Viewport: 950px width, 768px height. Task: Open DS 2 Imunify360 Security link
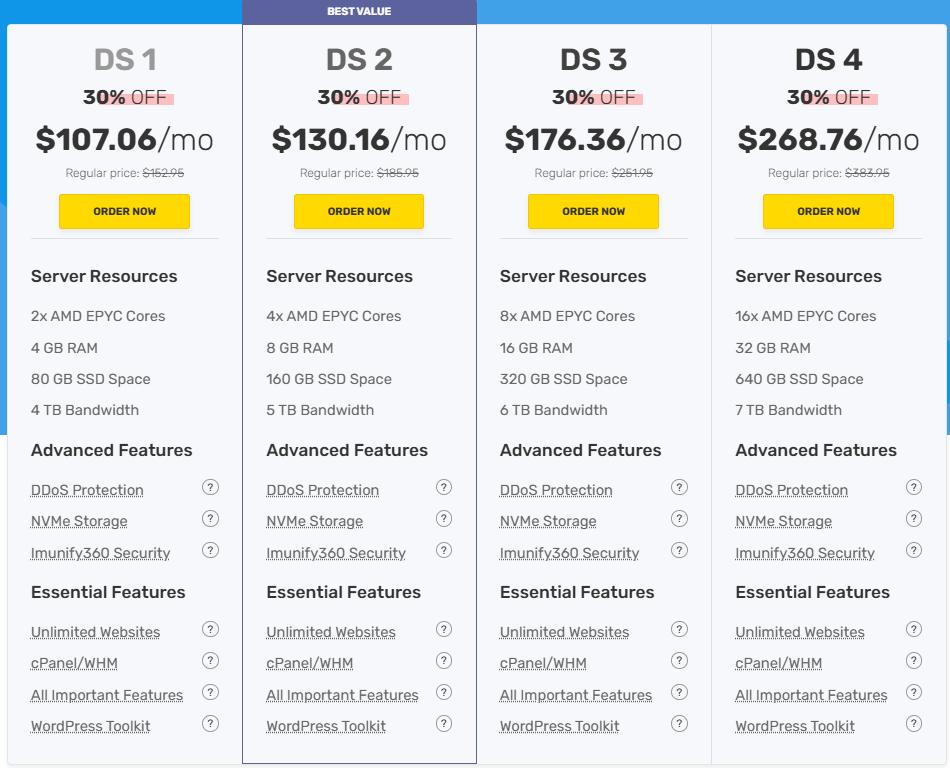[x=336, y=553]
